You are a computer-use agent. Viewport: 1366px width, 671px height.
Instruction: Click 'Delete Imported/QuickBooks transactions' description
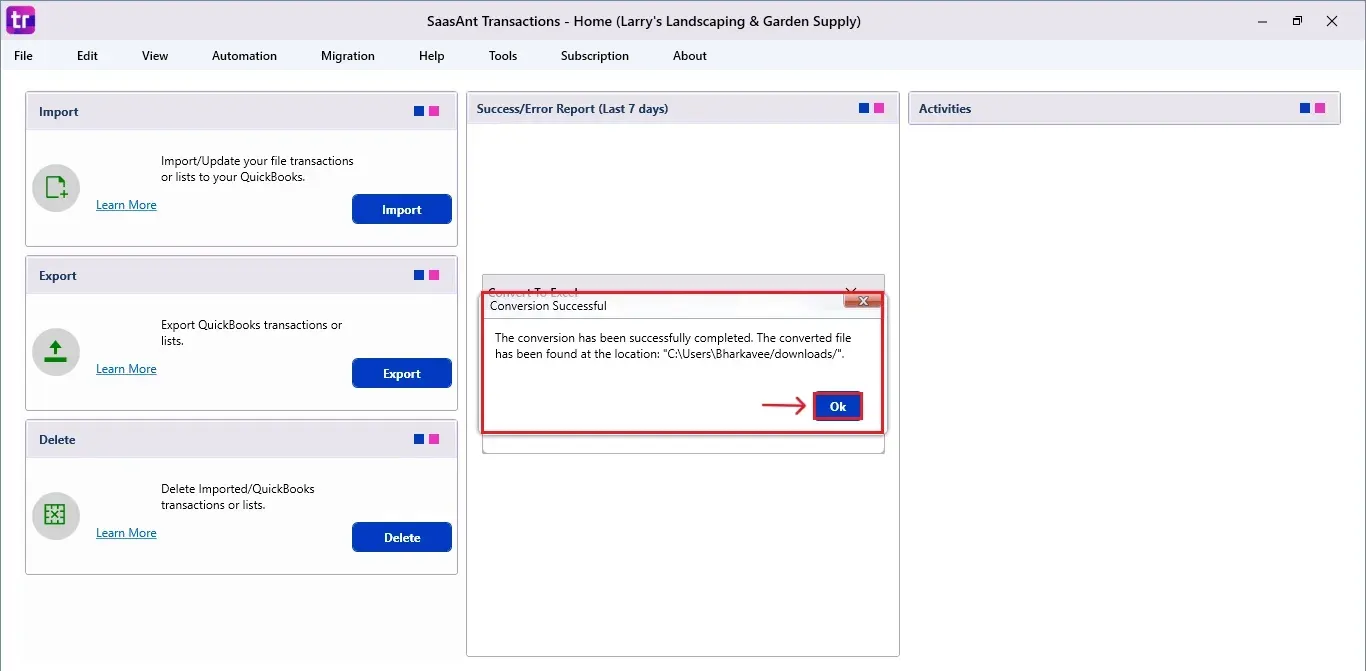click(x=238, y=496)
